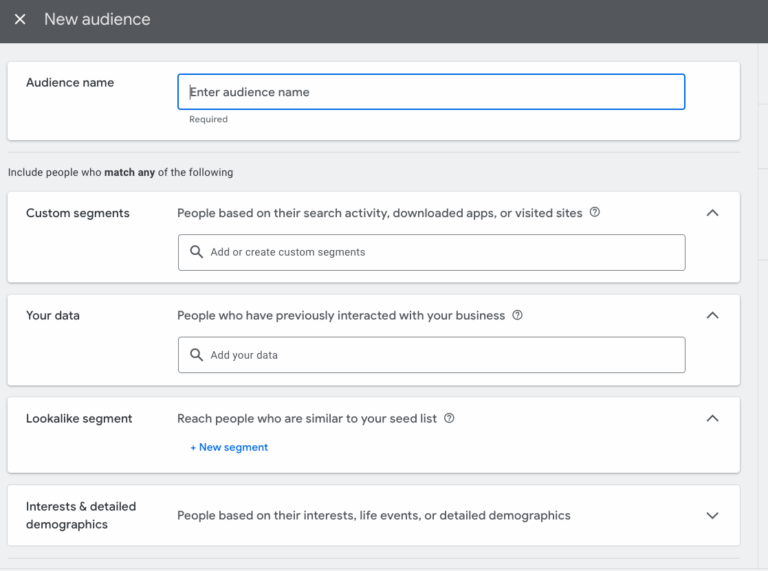The width and height of the screenshot is (768, 571).
Task: Click magnifier icon in custom segments search
Action: [197, 252]
